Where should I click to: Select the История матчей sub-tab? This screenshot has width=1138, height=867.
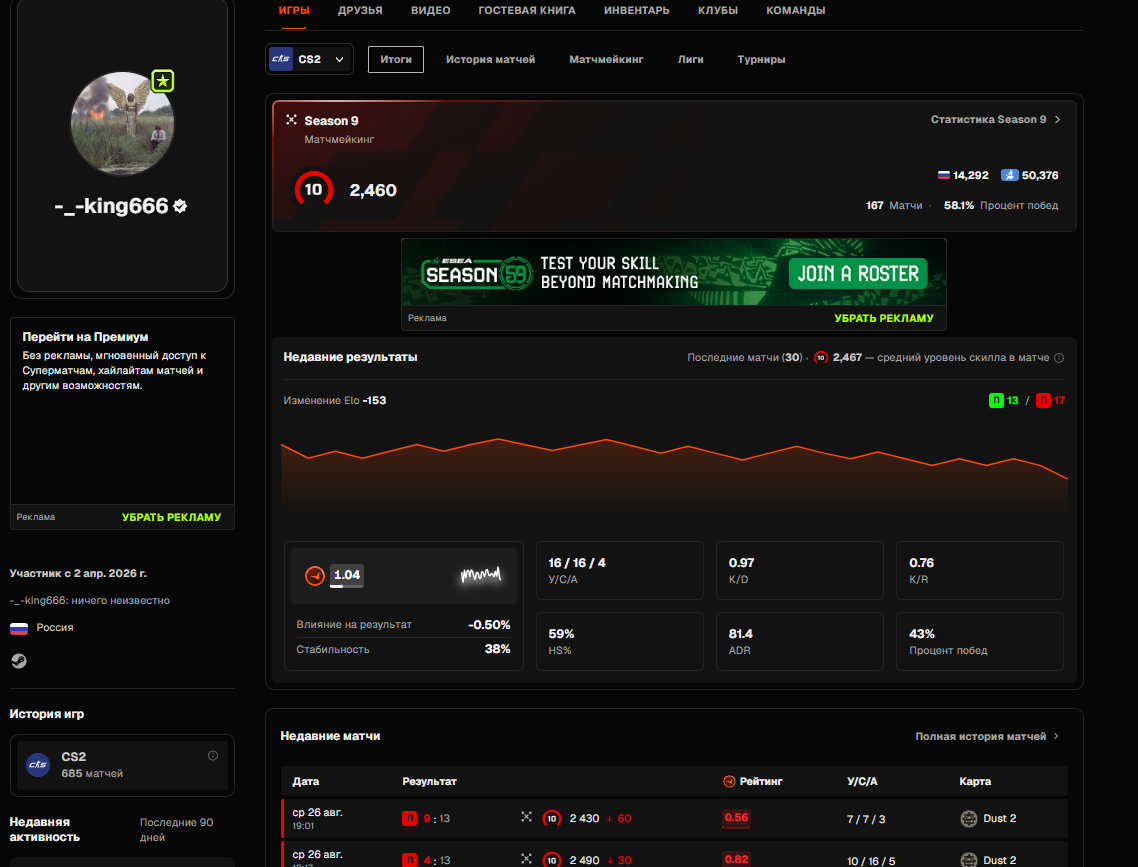491,59
